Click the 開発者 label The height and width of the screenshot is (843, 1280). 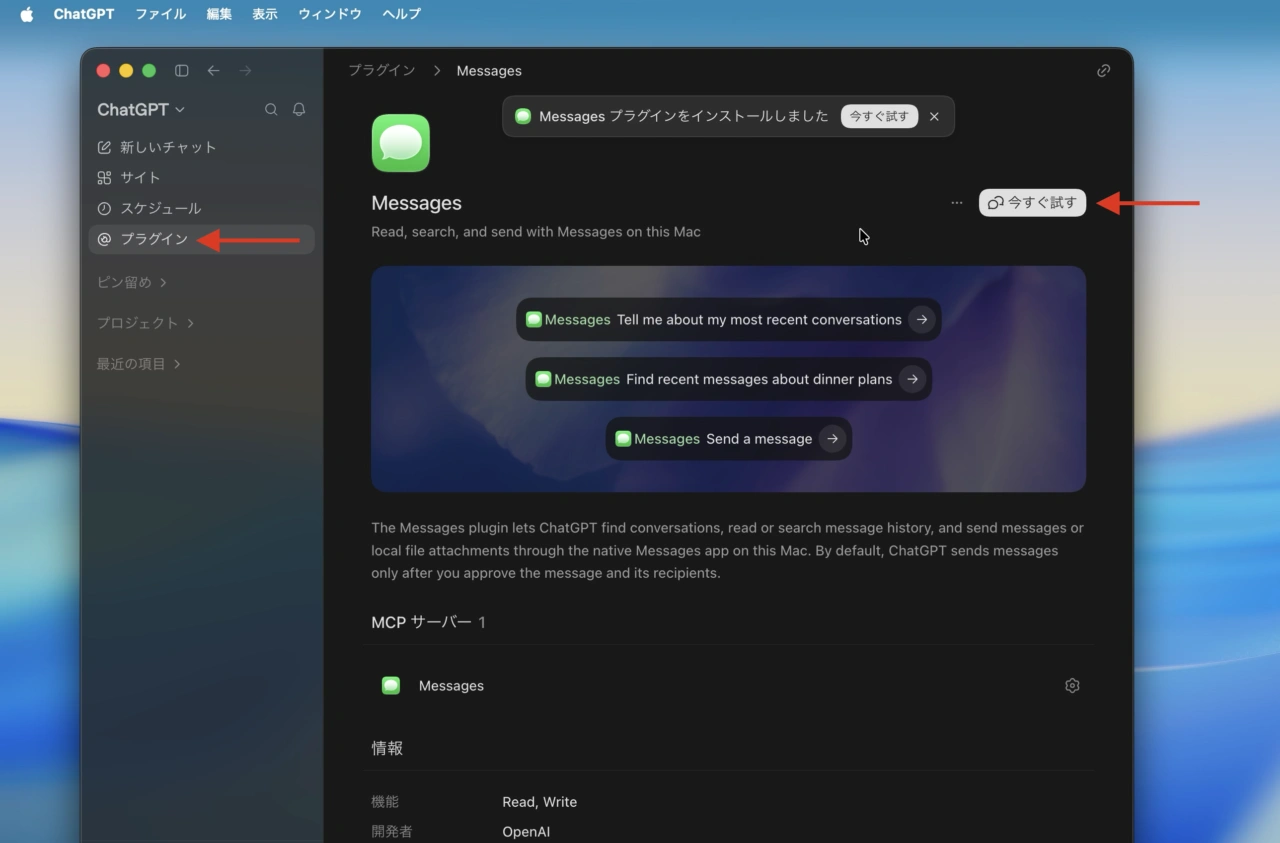pos(391,832)
